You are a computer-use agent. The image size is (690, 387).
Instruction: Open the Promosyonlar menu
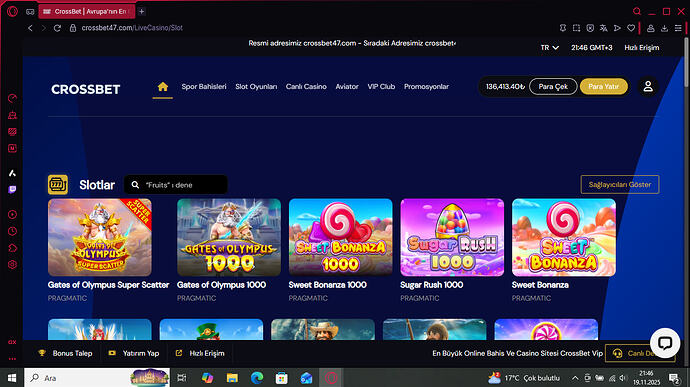[x=426, y=87]
